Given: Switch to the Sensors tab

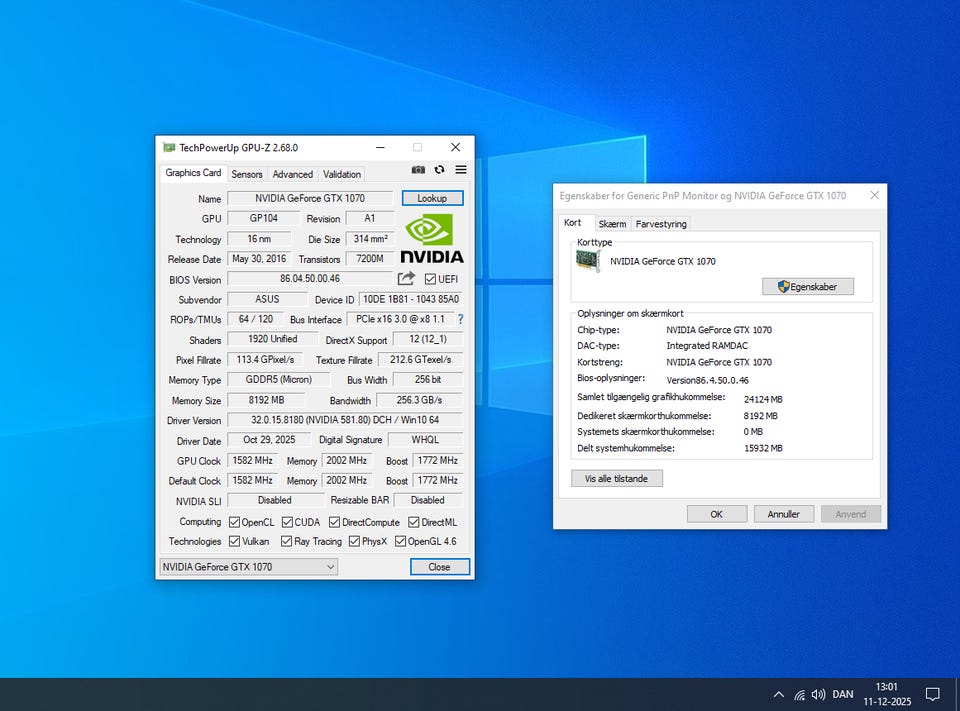Looking at the screenshot, I should [247, 174].
